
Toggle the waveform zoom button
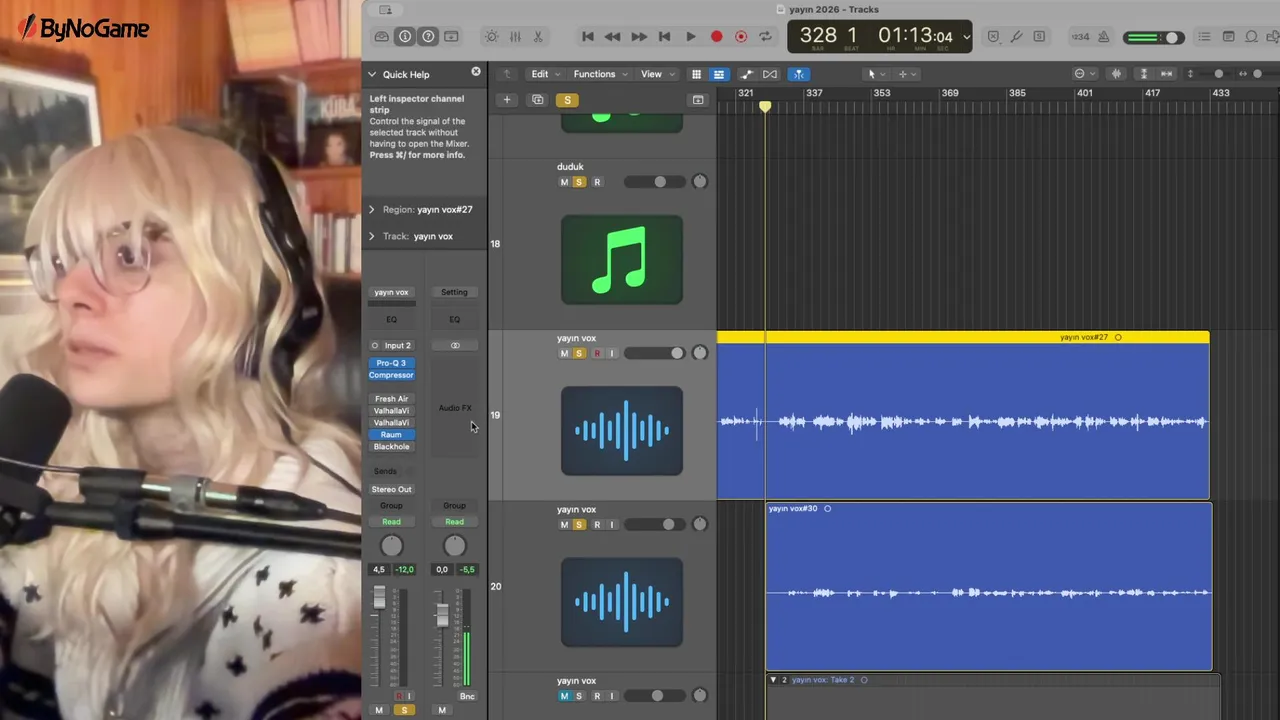[x=1116, y=74]
